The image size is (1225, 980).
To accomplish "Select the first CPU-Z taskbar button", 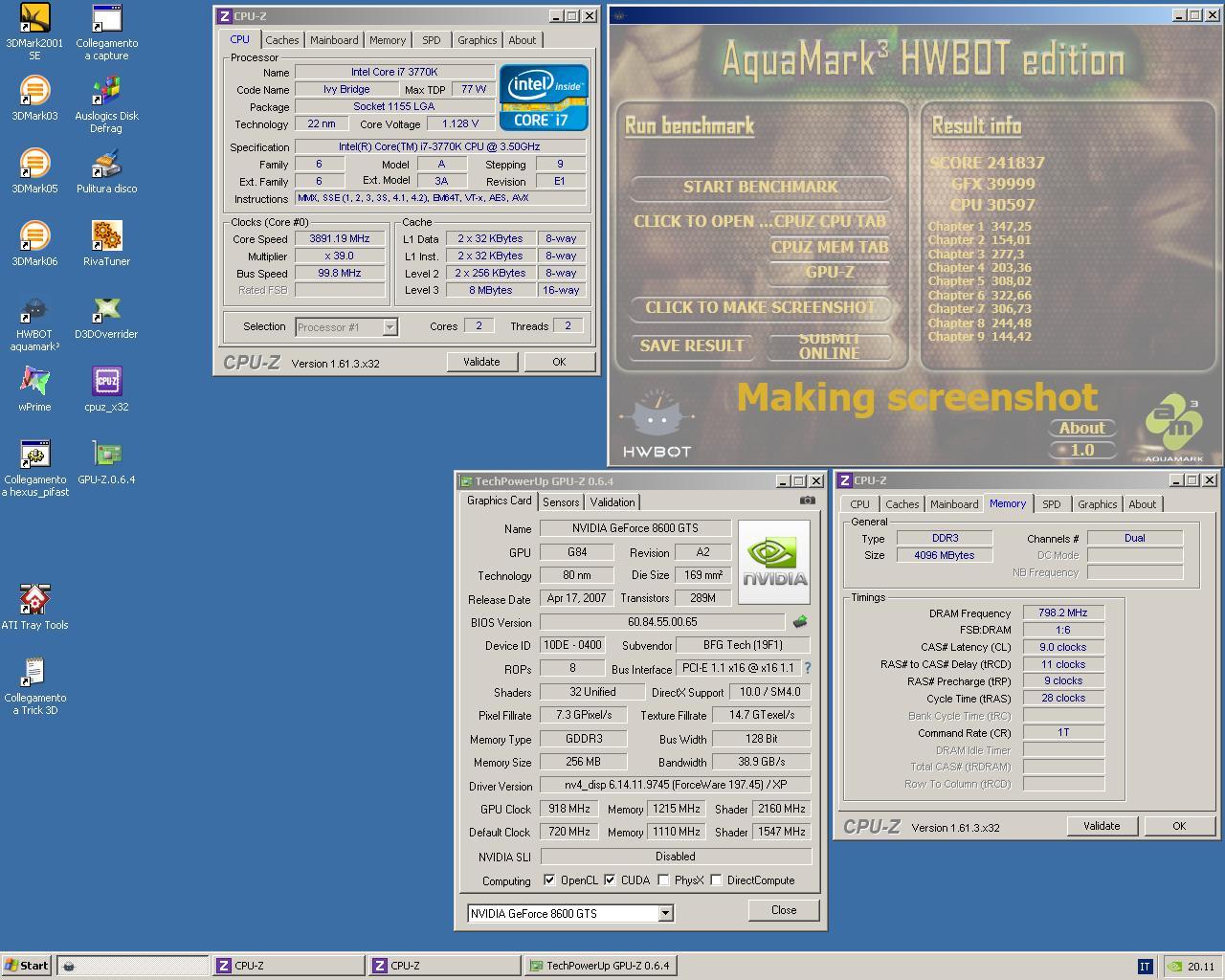I will tap(288, 966).
